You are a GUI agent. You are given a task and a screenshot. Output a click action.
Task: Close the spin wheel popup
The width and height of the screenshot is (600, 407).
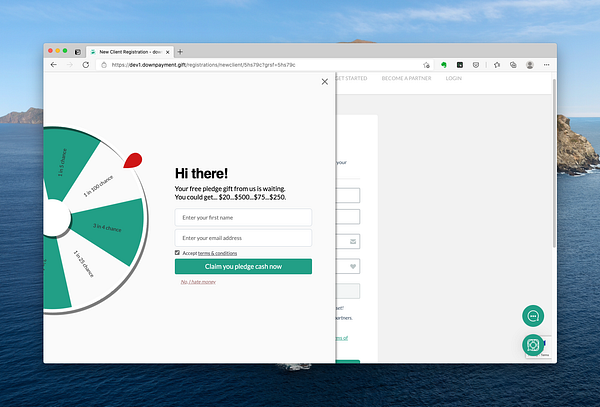(324, 81)
